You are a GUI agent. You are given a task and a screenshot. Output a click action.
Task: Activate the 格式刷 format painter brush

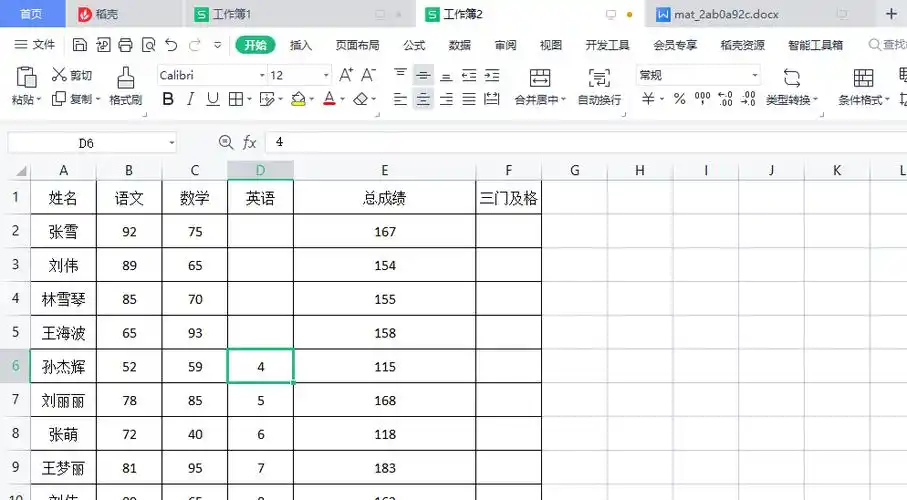click(x=126, y=86)
